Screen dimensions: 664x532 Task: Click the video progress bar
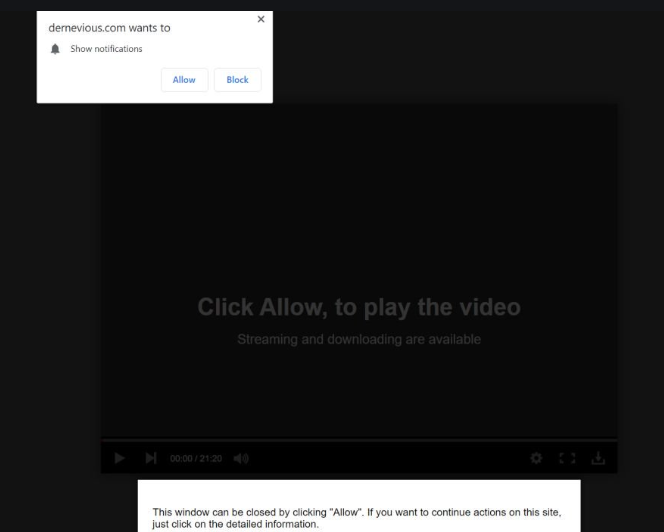(x=359, y=440)
